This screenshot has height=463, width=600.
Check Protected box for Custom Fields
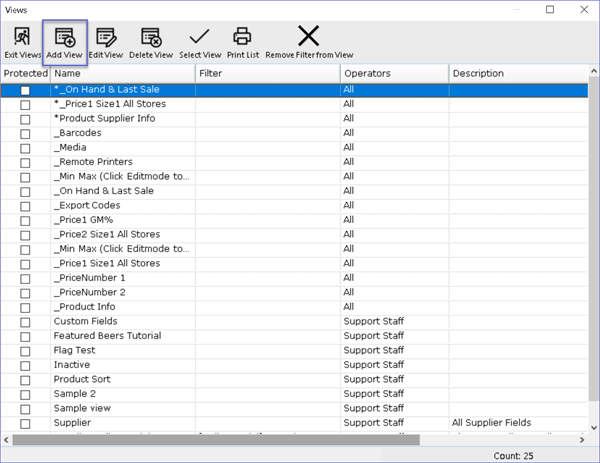(x=25, y=322)
